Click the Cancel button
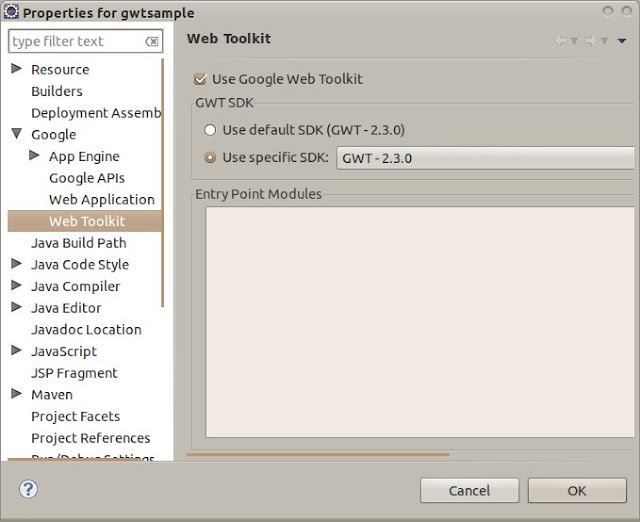Image resolution: width=640 pixels, height=522 pixels. [x=469, y=490]
